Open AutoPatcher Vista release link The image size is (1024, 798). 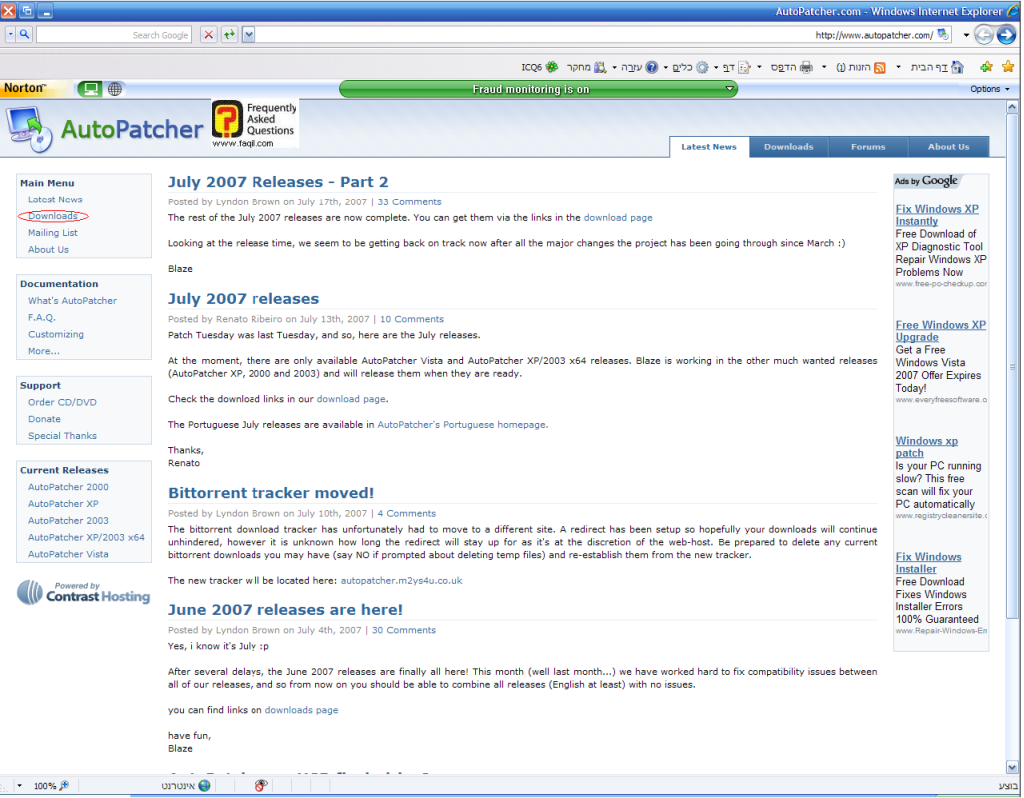point(69,554)
